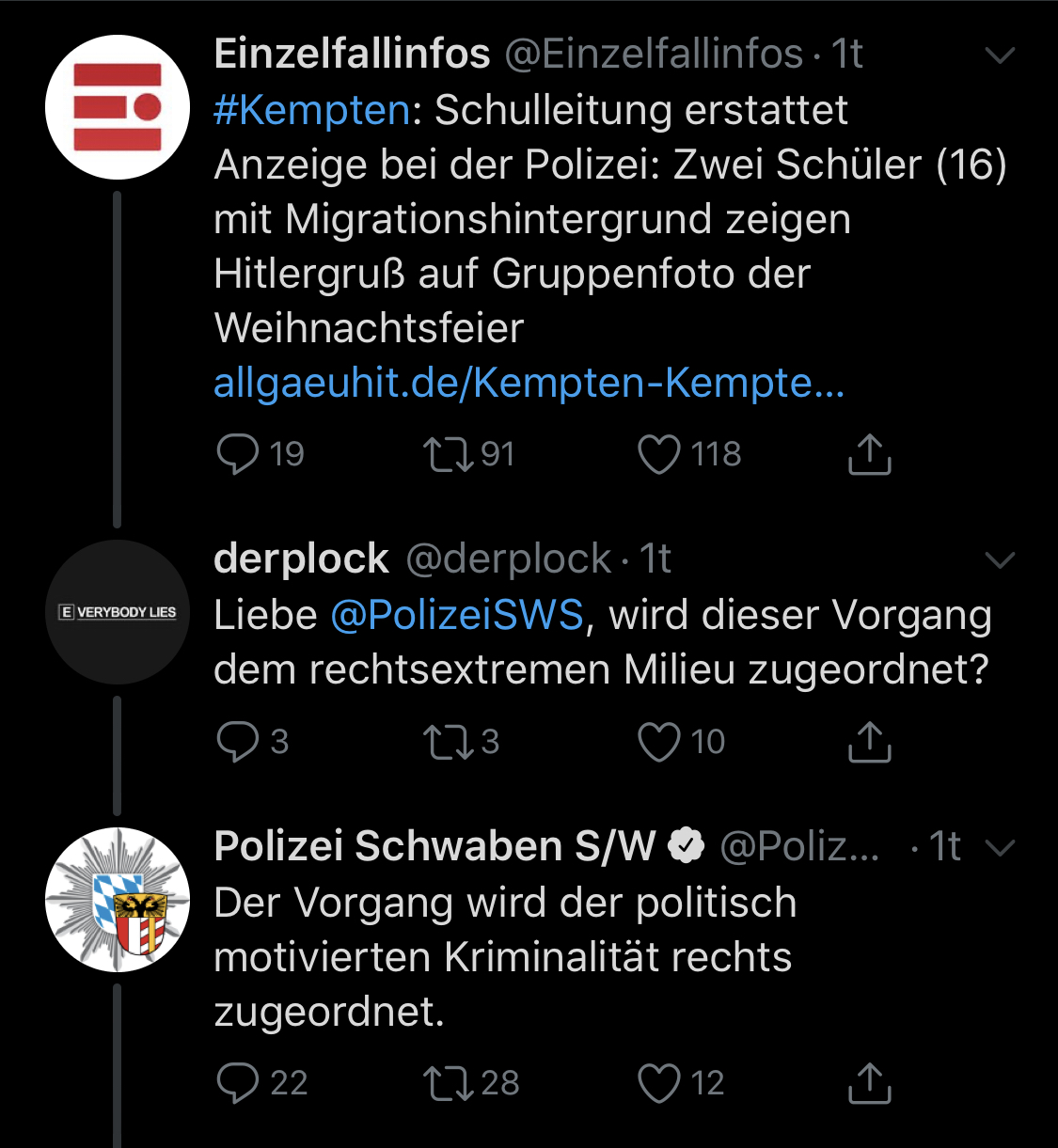1058x1148 pixels.
Task: Expand the menu chevron on derplock's tweet
Action: [x=999, y=560]
